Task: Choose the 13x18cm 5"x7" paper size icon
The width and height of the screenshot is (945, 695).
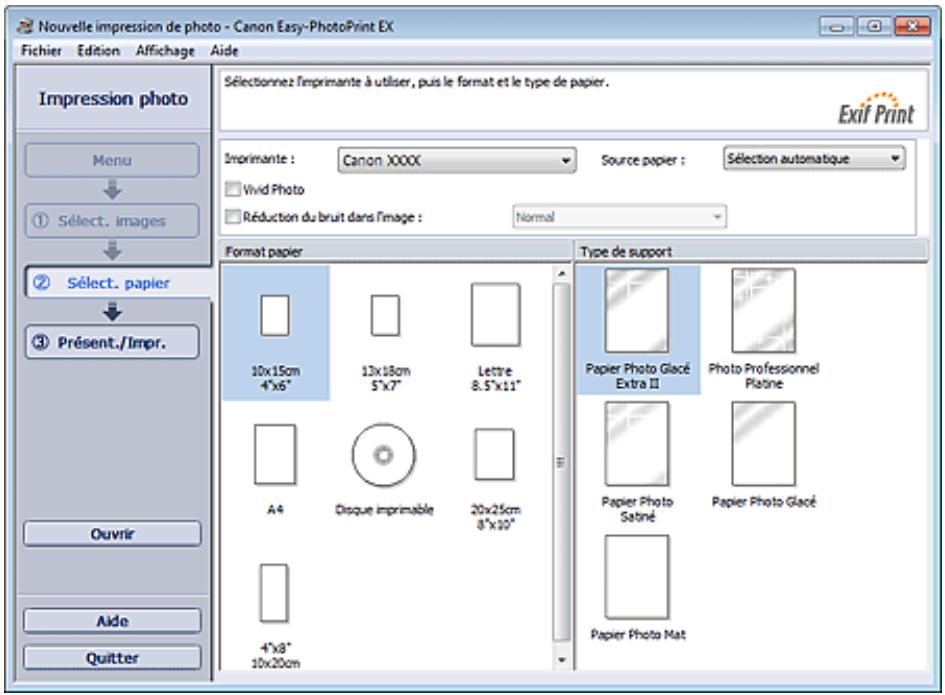Action: [x=385, y=315]
